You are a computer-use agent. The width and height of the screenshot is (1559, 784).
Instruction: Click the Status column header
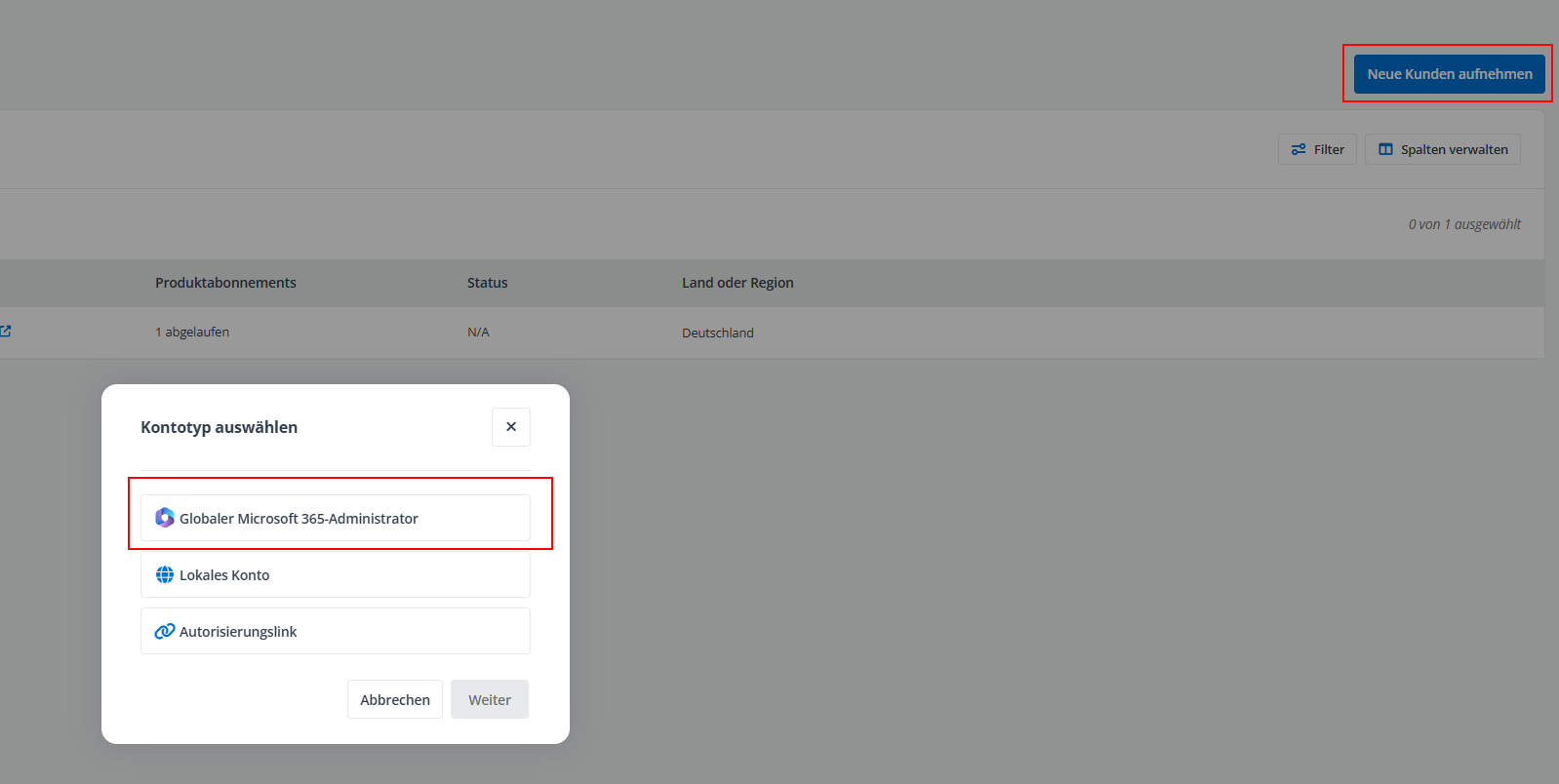[487, 283]
